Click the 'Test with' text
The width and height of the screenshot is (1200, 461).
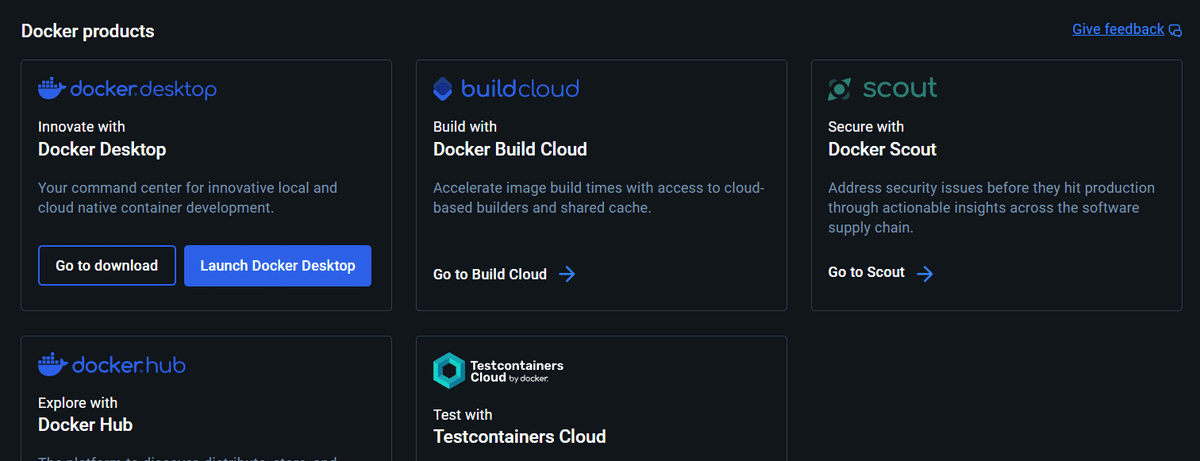click(463, 415)
